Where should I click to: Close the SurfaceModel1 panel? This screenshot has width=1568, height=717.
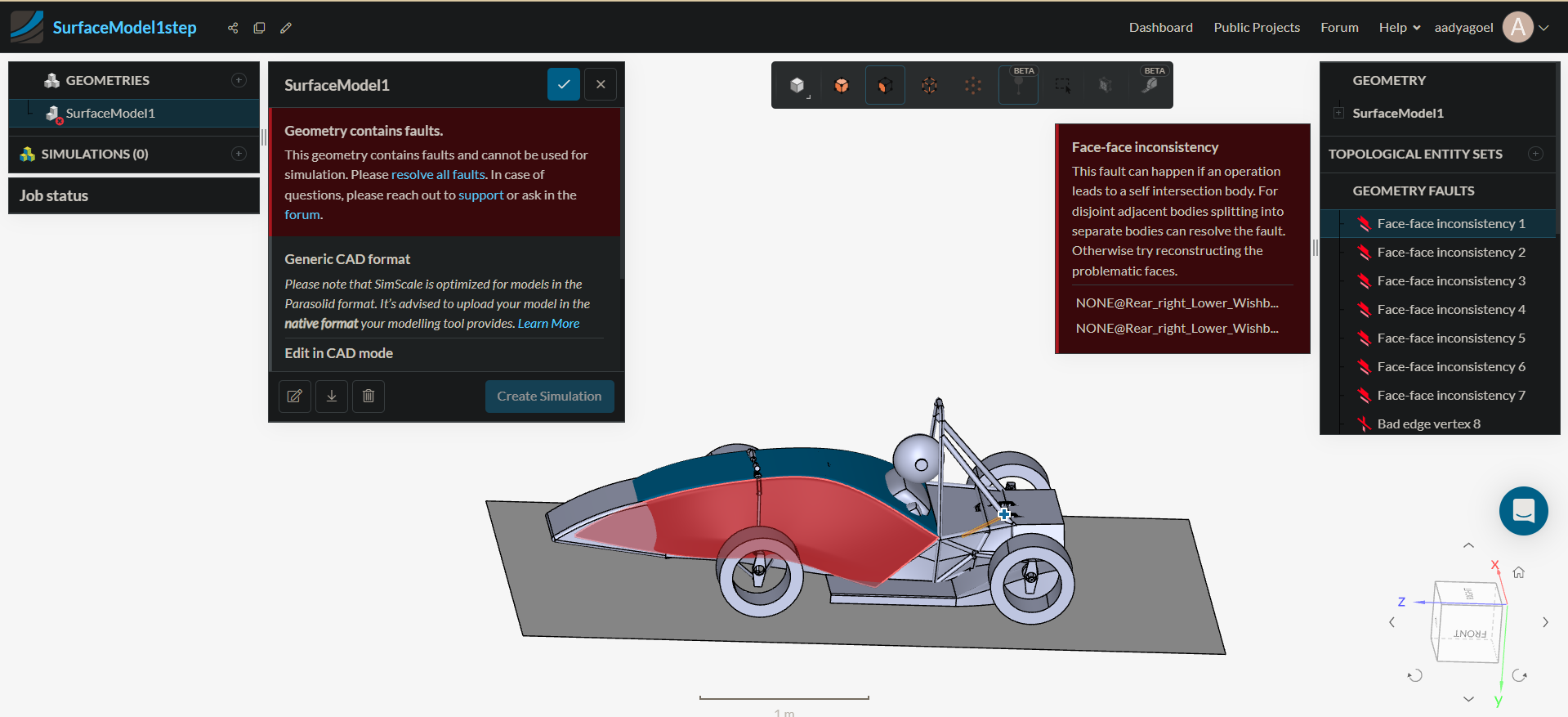tap(601, 84)
